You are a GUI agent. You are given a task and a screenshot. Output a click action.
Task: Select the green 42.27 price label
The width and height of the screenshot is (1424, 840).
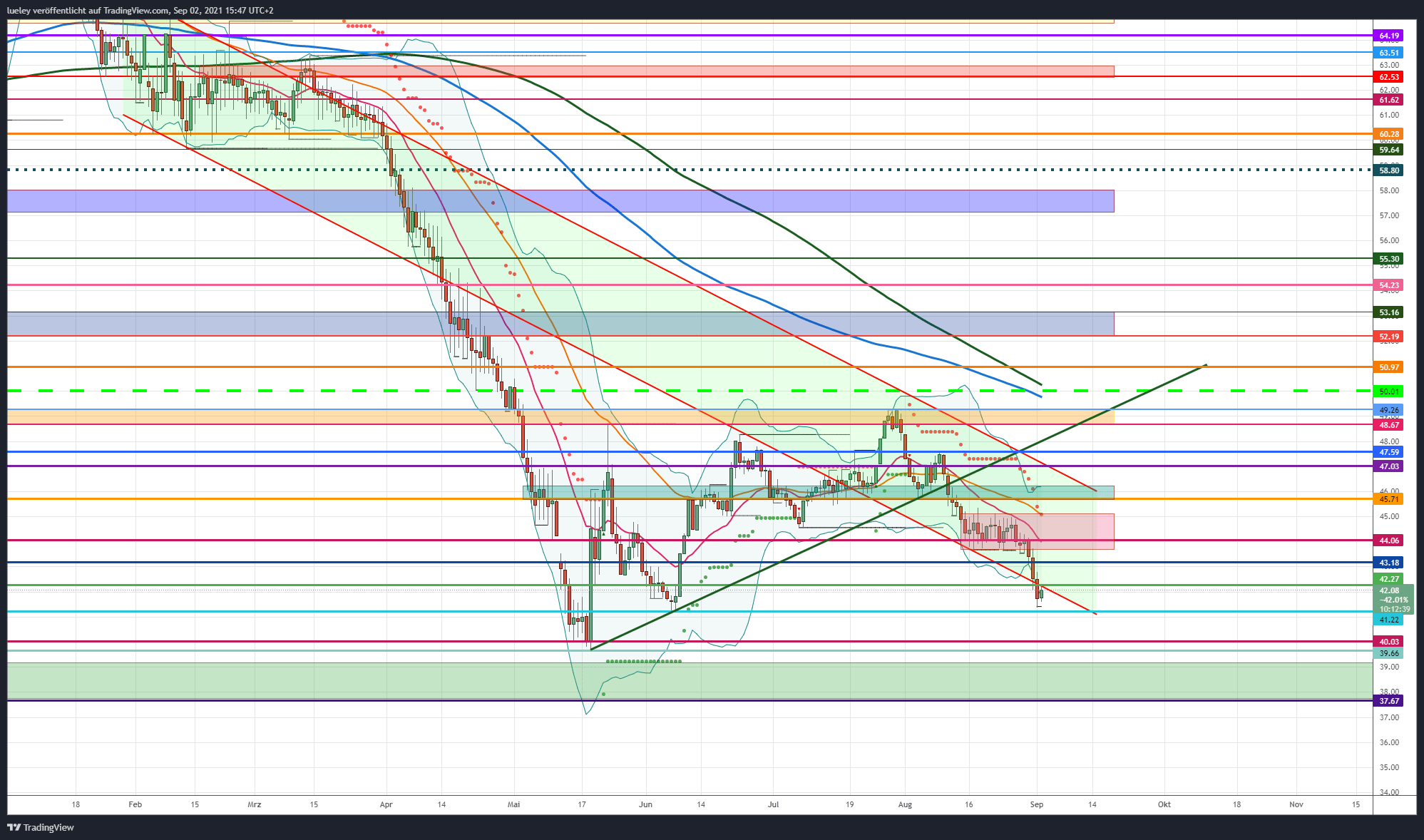(1388, 579)
